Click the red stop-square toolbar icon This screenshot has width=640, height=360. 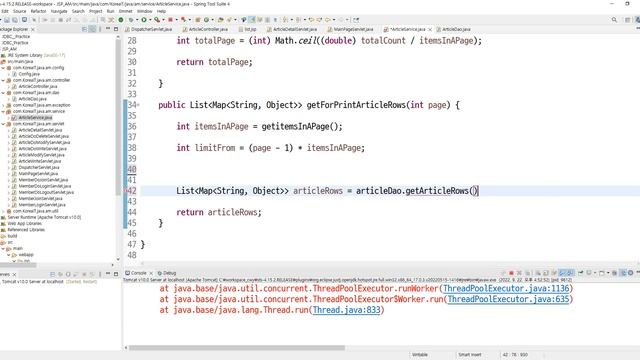[x=170, y=20]
